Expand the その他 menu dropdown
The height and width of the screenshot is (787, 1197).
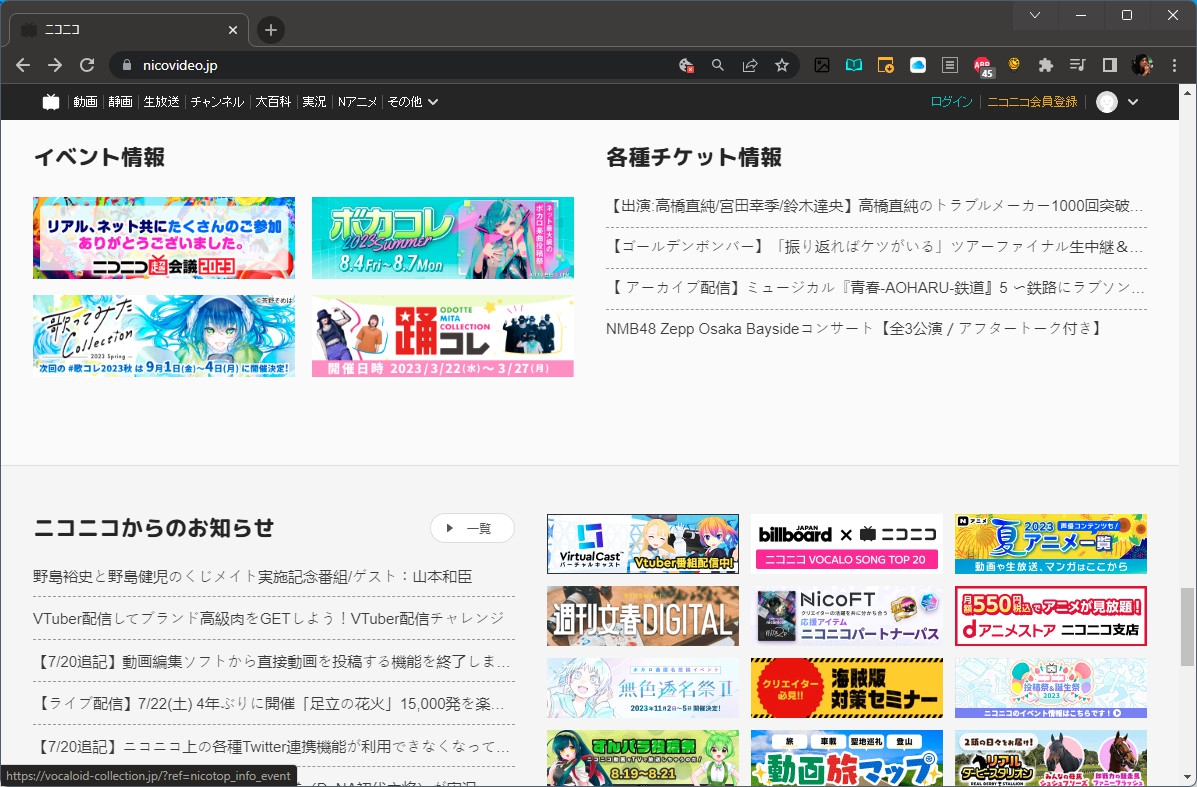(x=412, y=102)
